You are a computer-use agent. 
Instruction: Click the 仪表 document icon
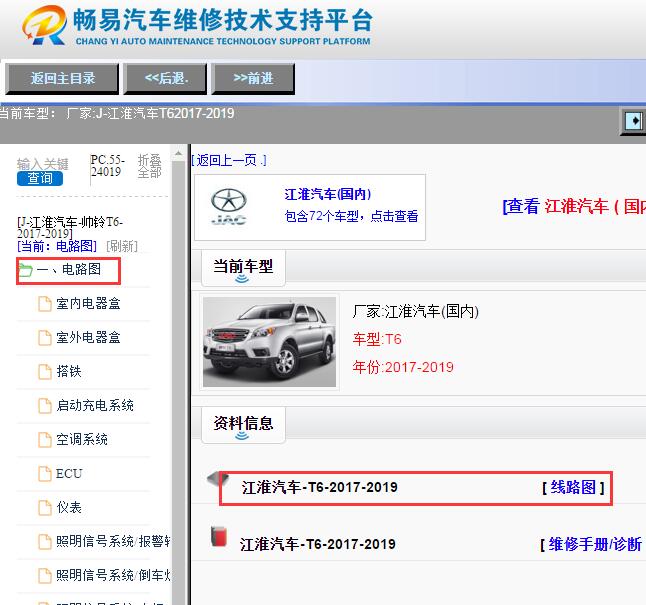point(44,508)
